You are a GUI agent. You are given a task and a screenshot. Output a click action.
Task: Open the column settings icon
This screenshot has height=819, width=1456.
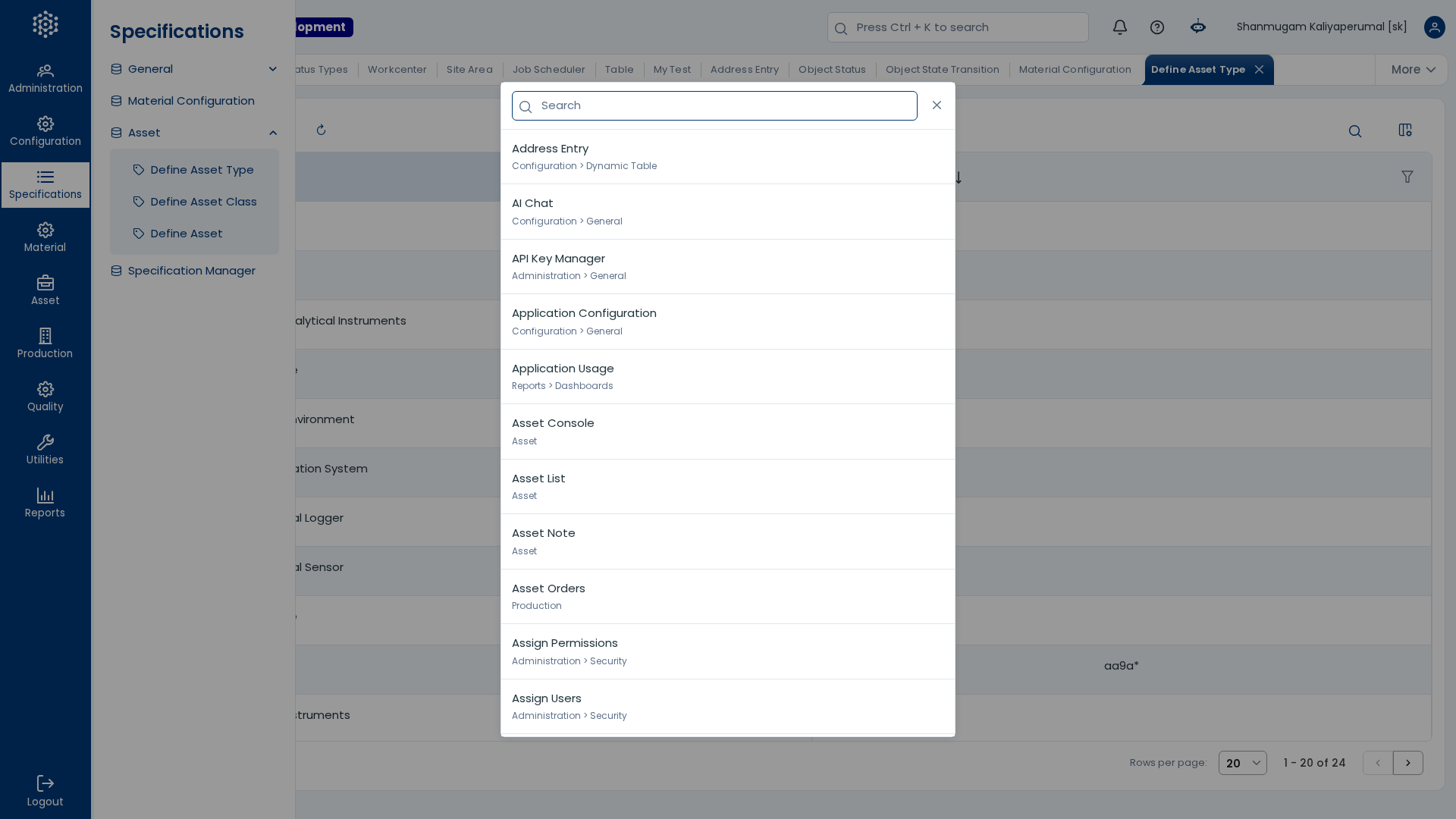pos(1405,130)
